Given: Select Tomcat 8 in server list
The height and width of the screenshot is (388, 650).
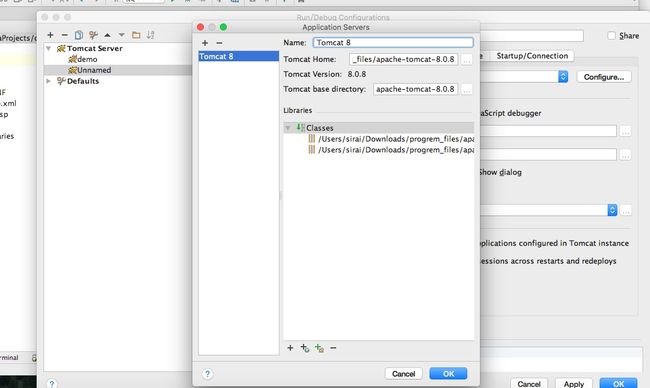Looking at the screenshot, I should [238, 56].
